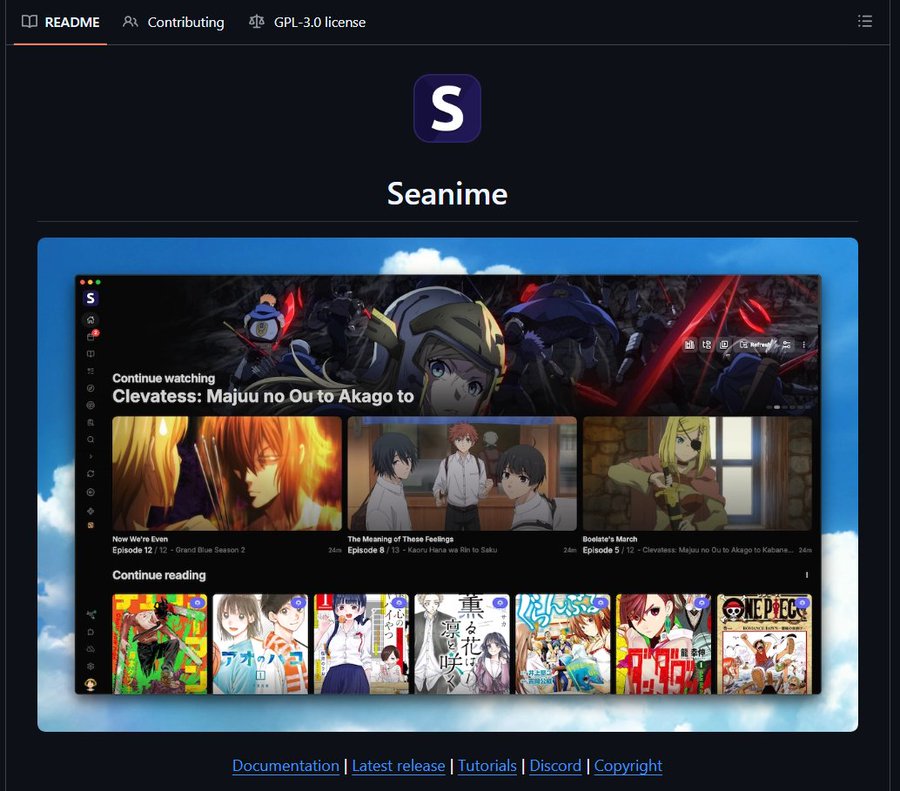
Task: Click the compass discover icon in sidebar
Action: 90,388
